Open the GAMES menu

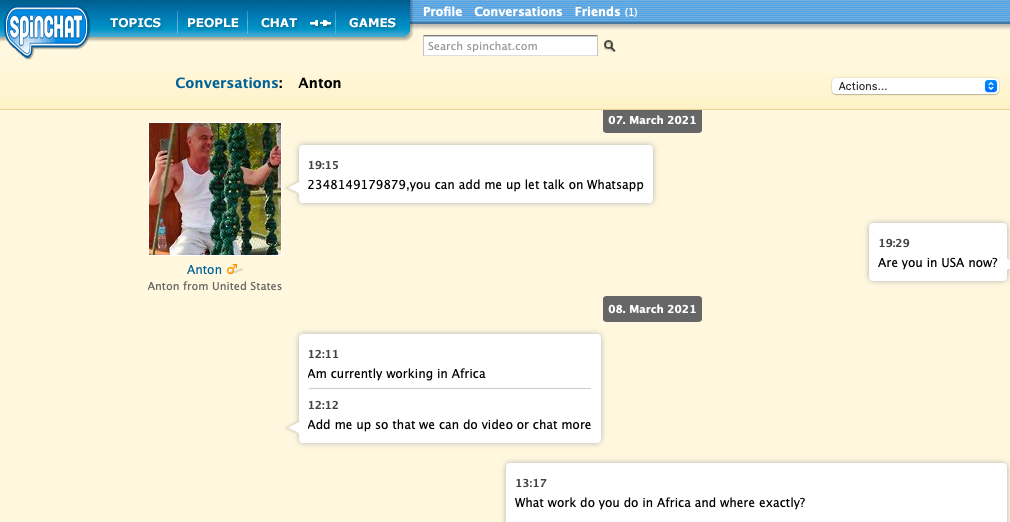(372, 23)
